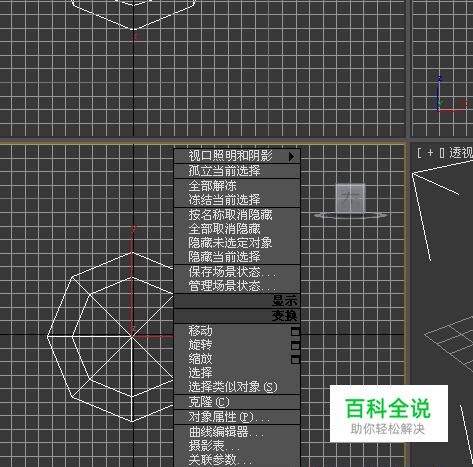Select 全部解冻 menu entry
Screen dimensions: 473x467
[237, 186]
